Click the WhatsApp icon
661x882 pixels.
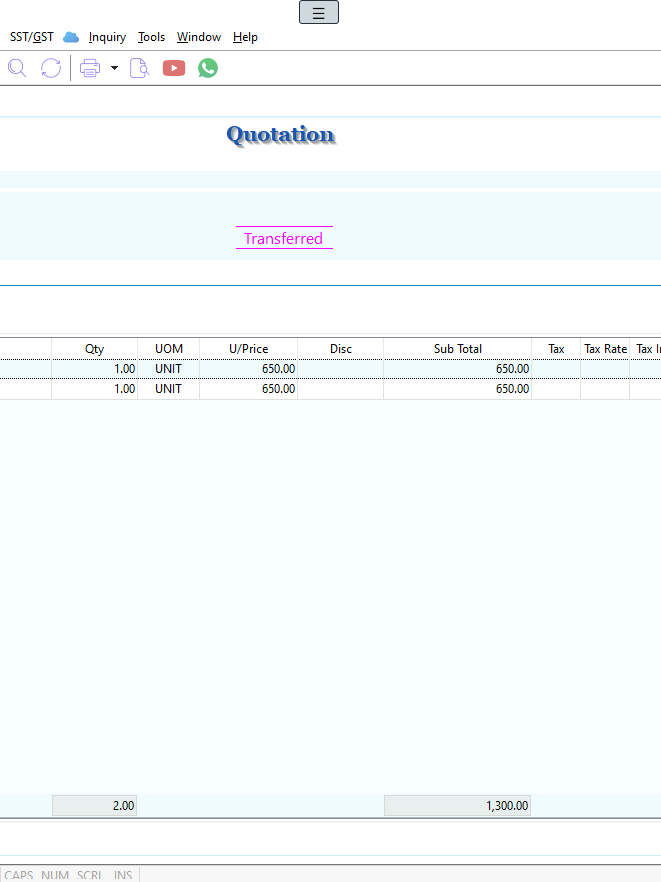tap(208, 68)
